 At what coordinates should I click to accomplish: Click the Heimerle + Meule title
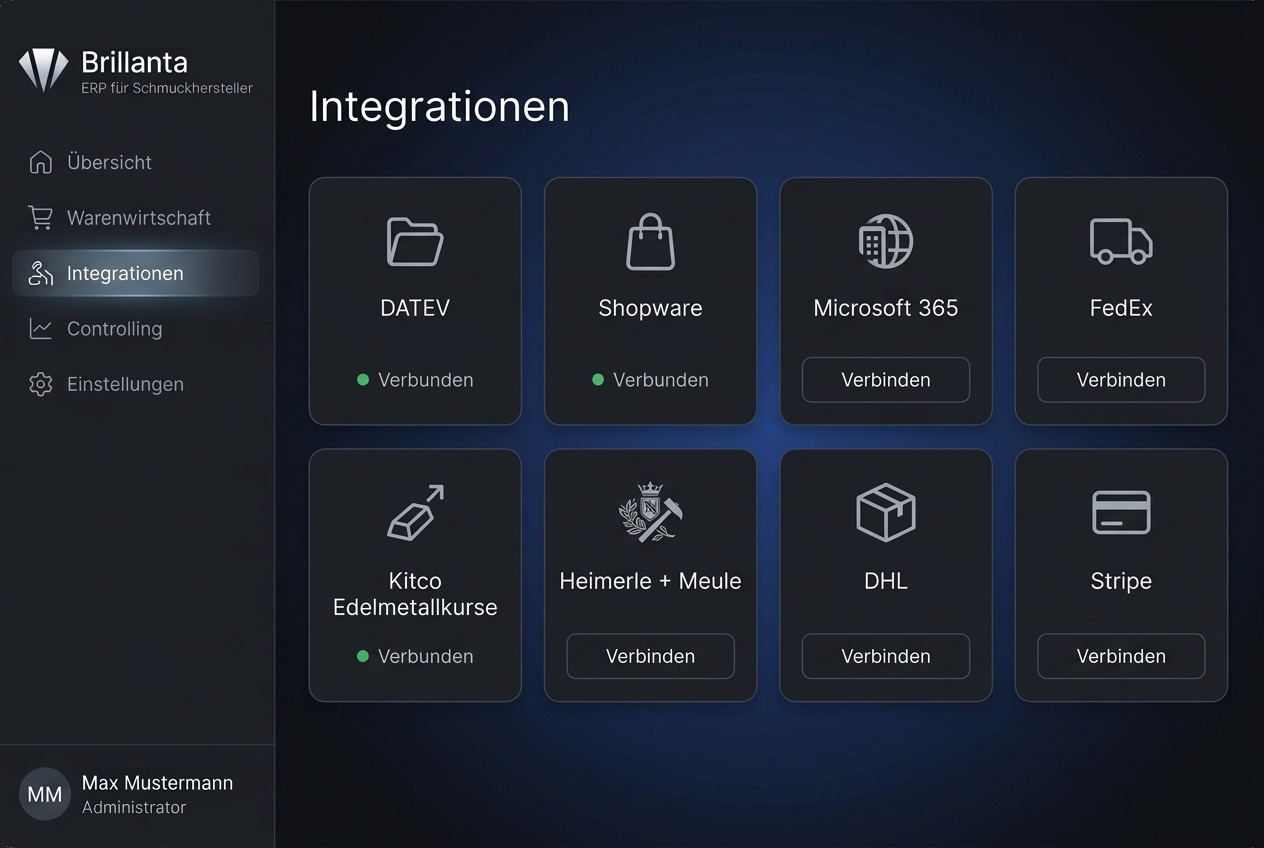tap(650, 581)
